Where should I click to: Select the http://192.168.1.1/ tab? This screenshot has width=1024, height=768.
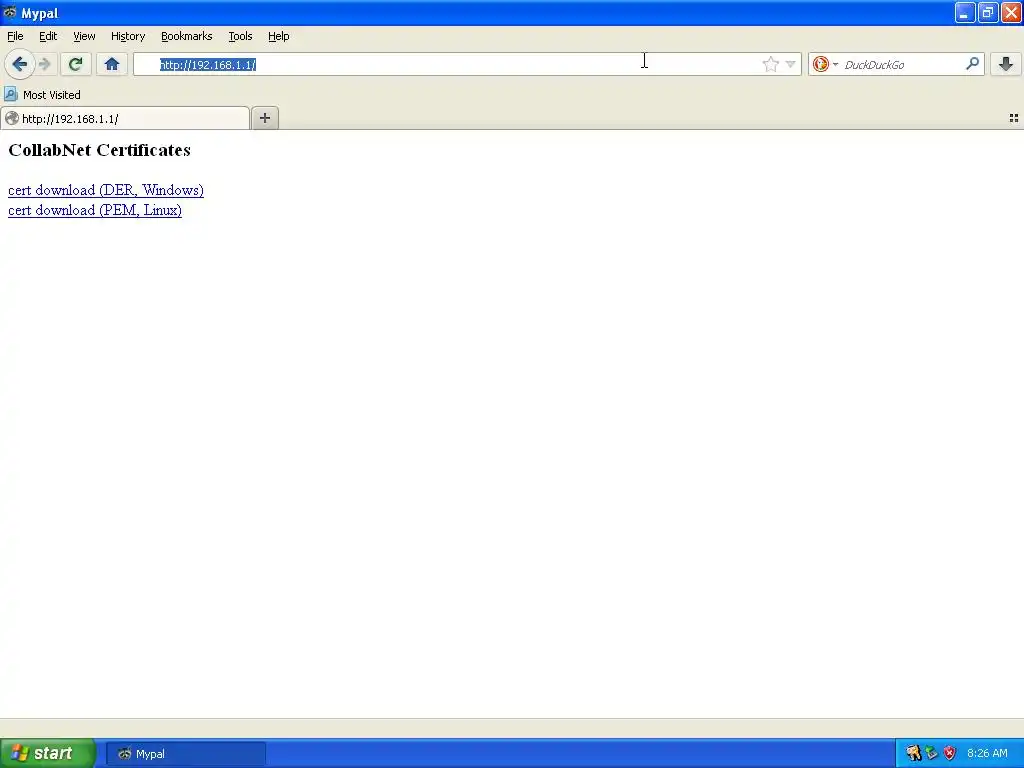click(125, 118)
